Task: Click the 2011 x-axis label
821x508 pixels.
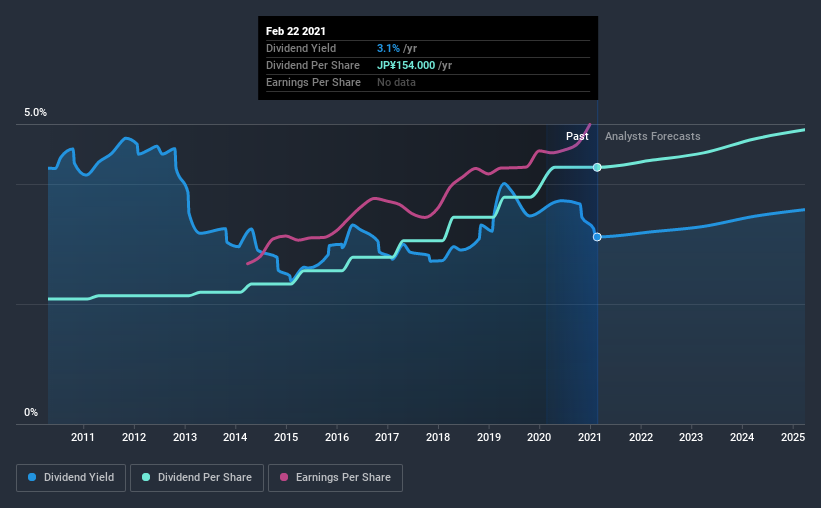Action: (x=83, y=437)
